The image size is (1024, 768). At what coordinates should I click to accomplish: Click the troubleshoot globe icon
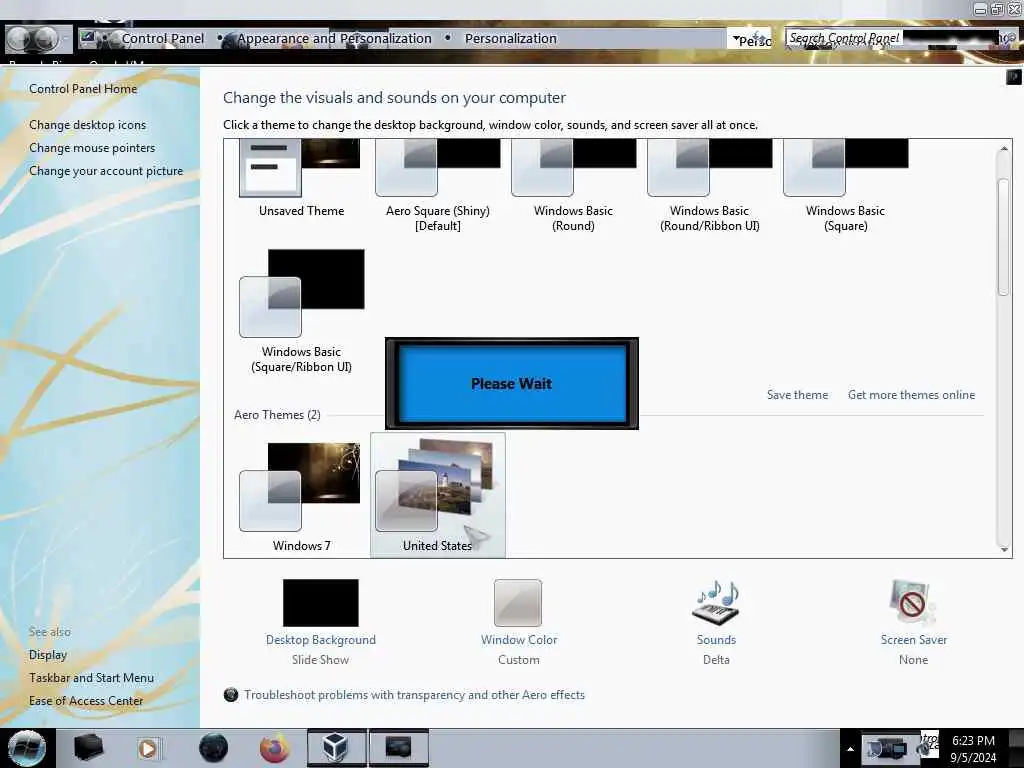coord(231,695)
